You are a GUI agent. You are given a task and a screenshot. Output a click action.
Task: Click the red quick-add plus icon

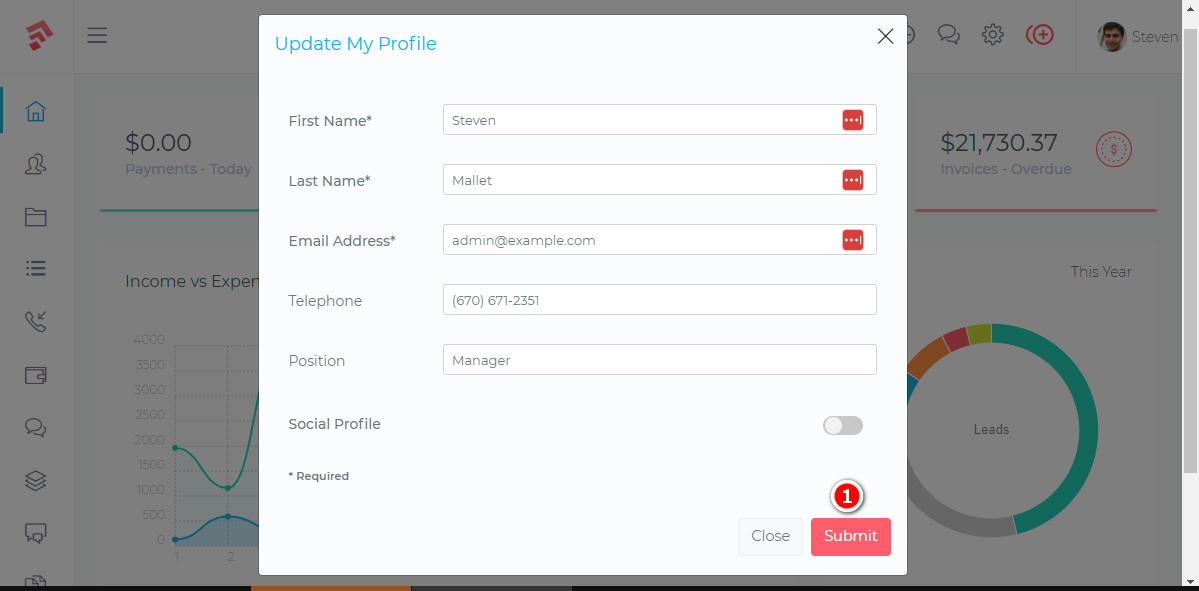(1040, 35)
